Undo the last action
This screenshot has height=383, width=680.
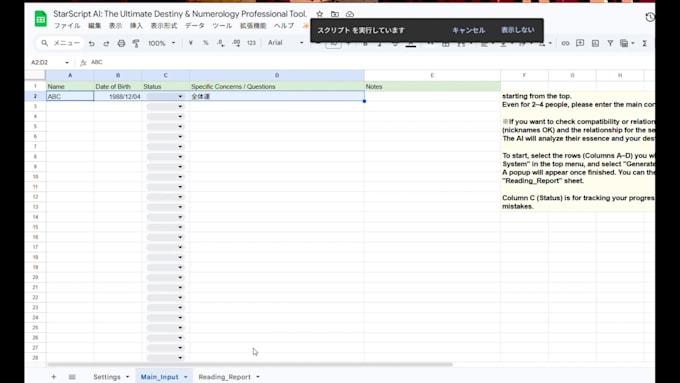coord(92,43)
